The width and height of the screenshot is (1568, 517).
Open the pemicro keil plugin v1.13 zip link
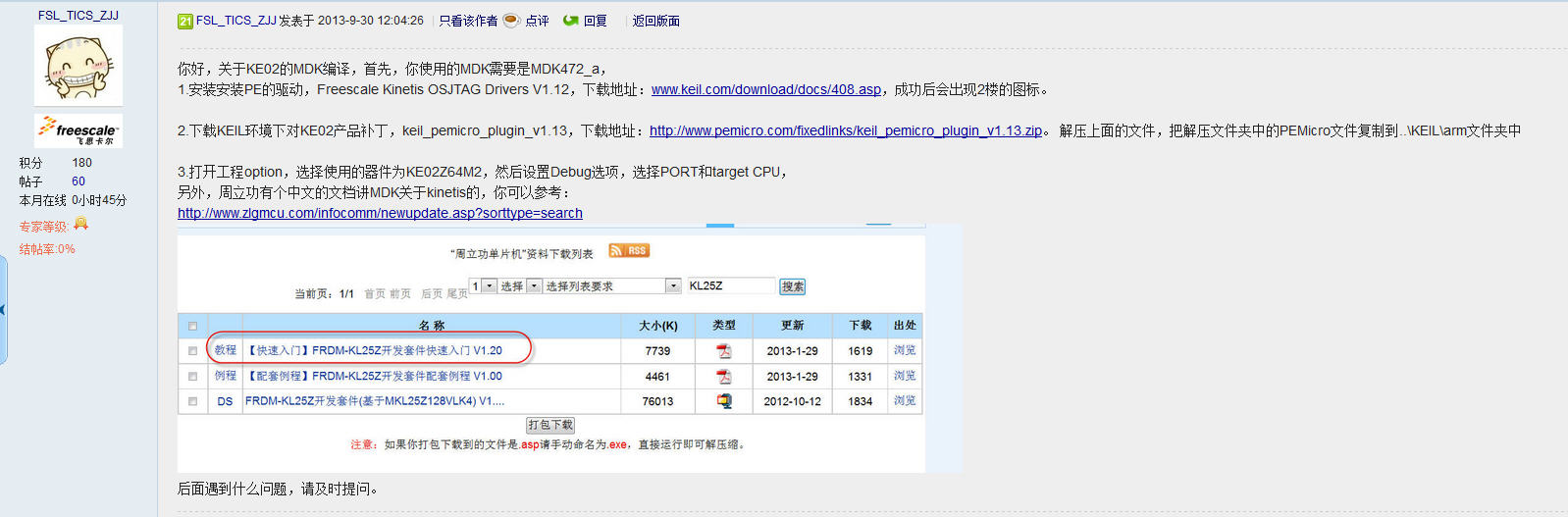(845, 130)
